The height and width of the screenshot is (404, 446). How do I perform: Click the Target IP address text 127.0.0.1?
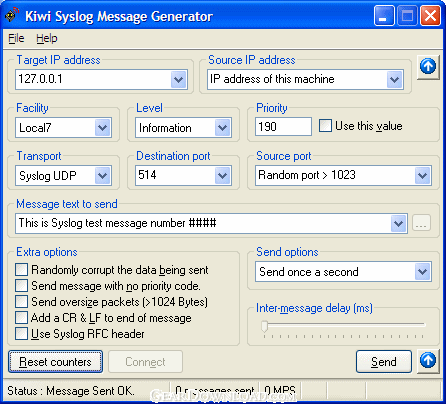pyautogui.click(x=40, y=79)
